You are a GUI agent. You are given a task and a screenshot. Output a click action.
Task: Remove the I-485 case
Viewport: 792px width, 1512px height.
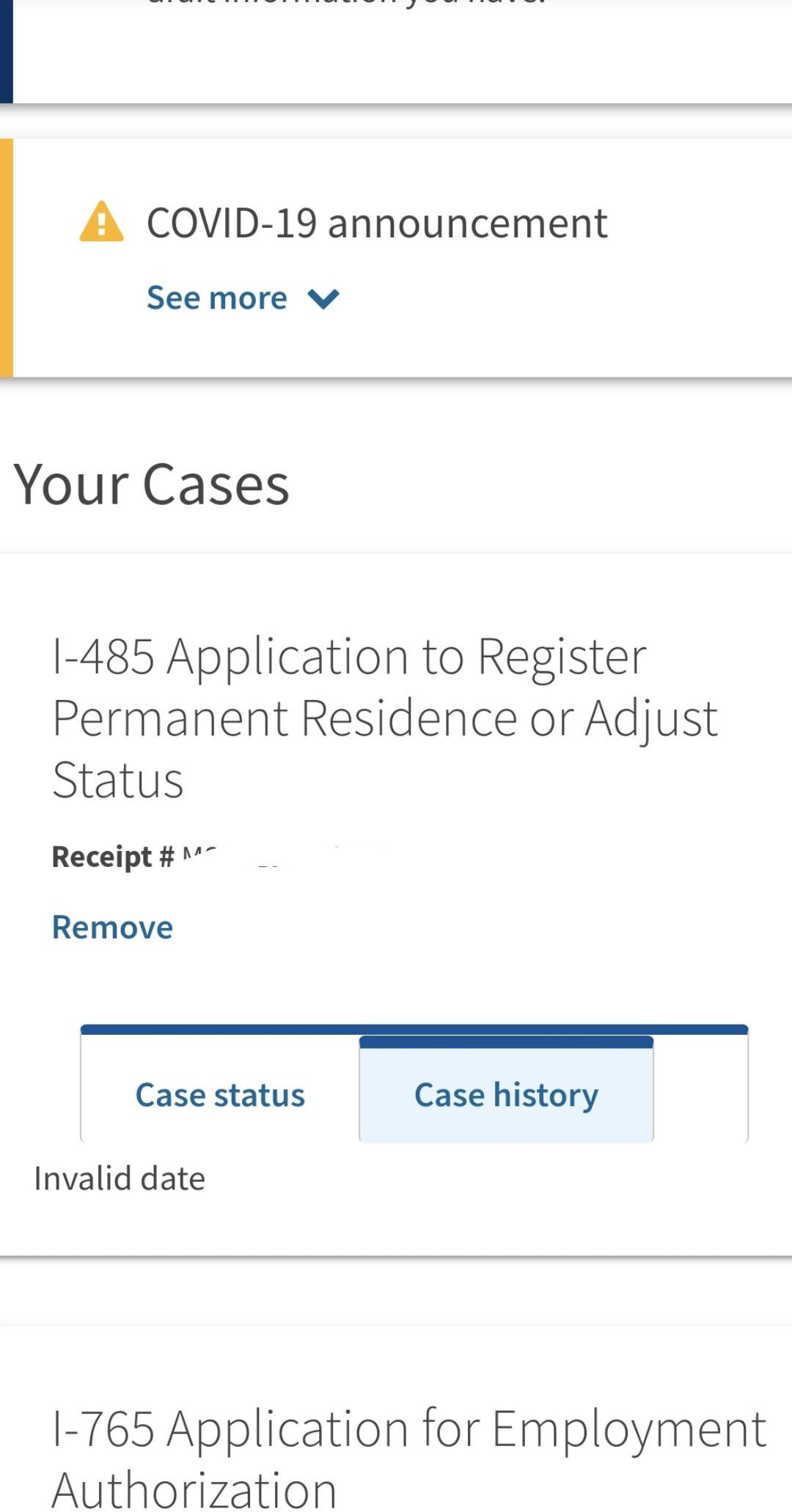pyautogui.click(x=112, y=927)
